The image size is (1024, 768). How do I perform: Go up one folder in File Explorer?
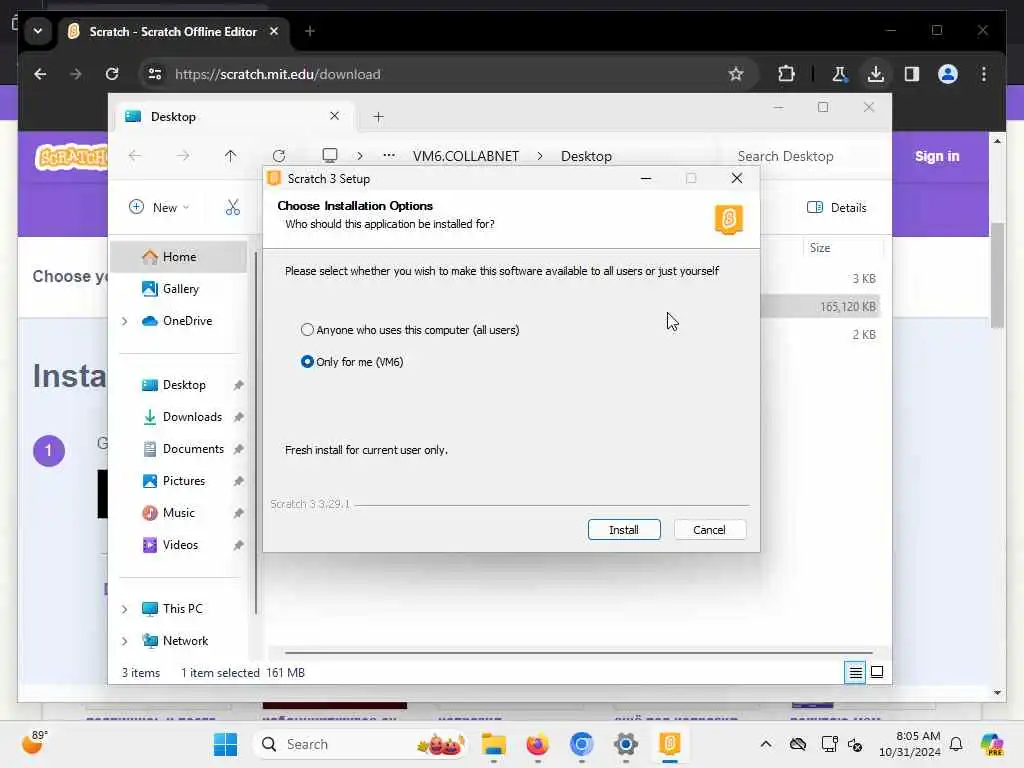click(x=231, y=155)
